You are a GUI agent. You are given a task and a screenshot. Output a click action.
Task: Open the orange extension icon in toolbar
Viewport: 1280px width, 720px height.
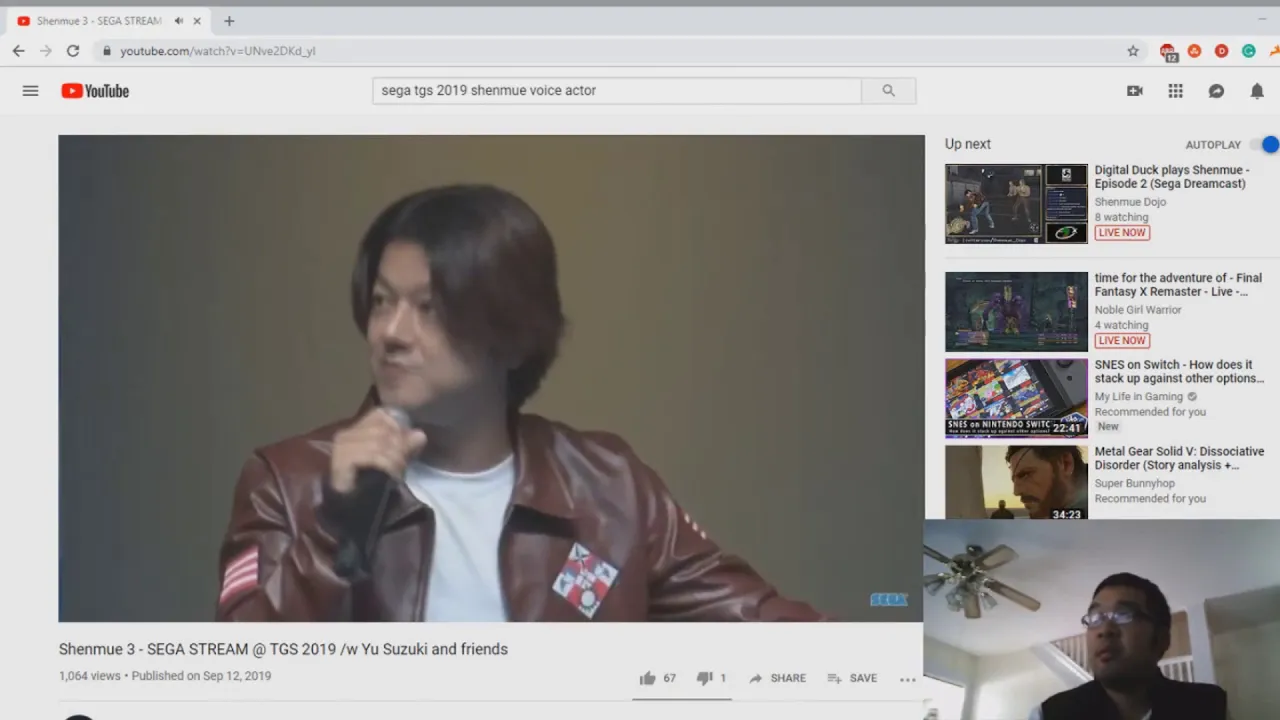[x=1194, y=51]
